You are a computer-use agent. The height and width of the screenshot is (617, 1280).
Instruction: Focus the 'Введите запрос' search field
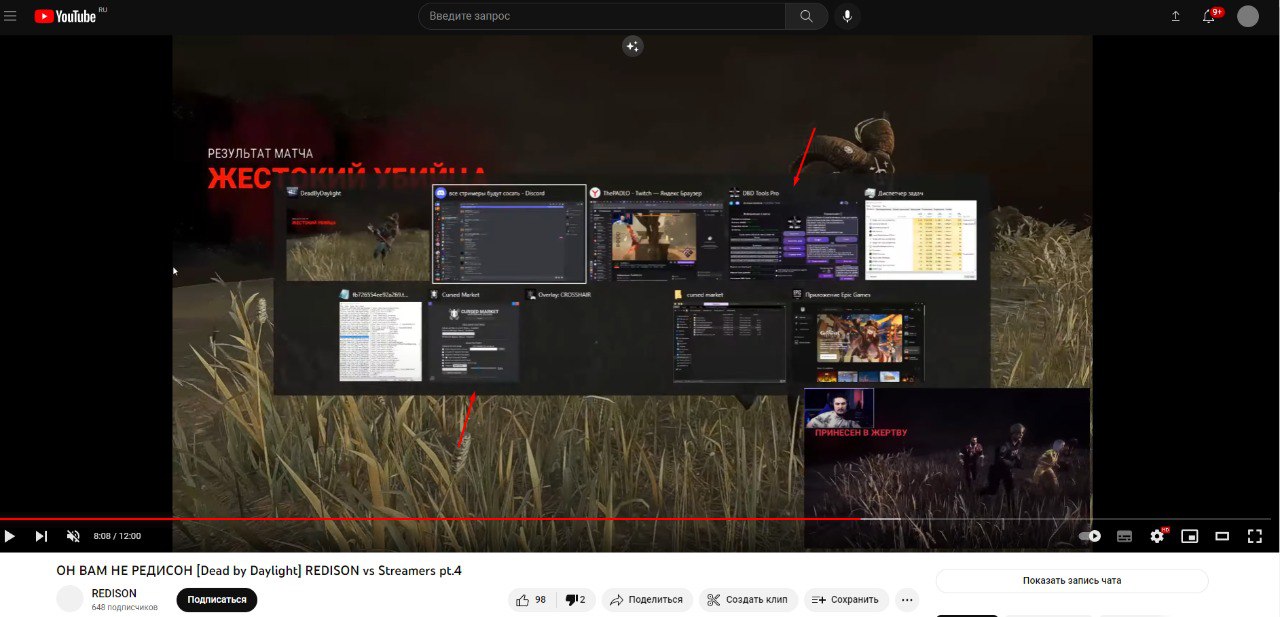pyautogui.click(x=601, y=16)
